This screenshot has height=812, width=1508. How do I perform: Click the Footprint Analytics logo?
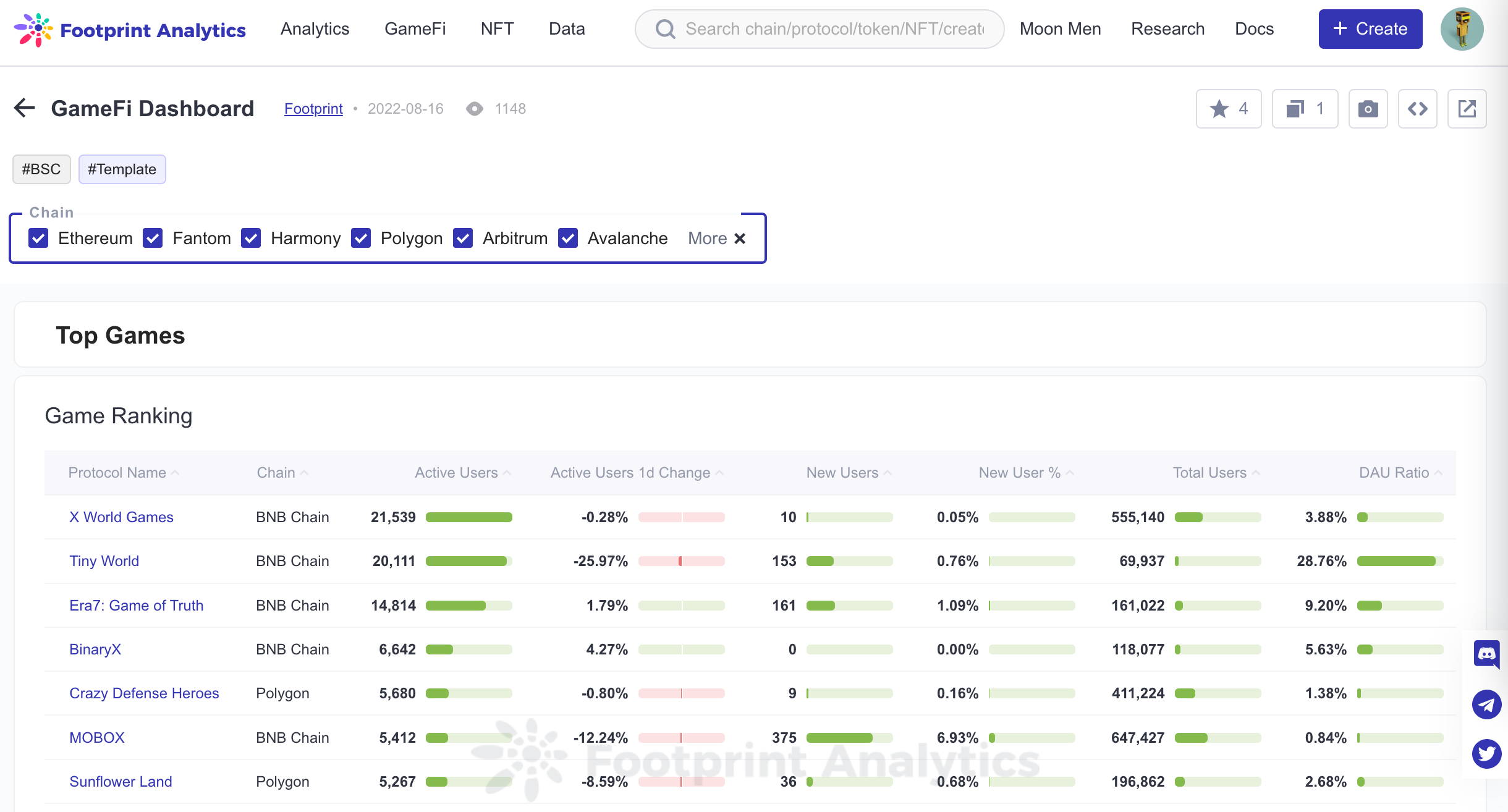[x=130, y=29]
